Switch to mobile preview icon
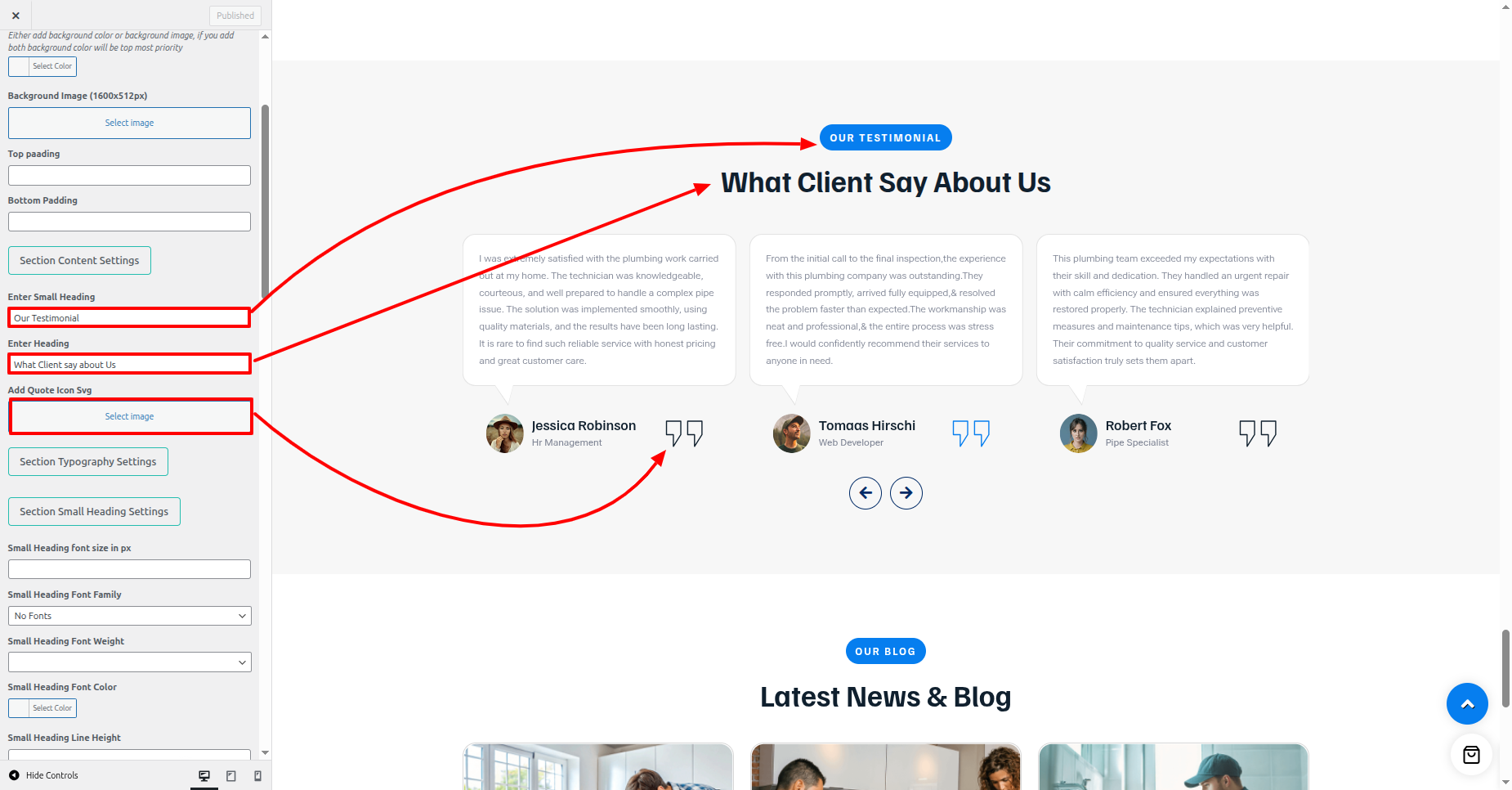This screenshot has height=790, width=1512. pyautogui.click(x=258, y=775)
